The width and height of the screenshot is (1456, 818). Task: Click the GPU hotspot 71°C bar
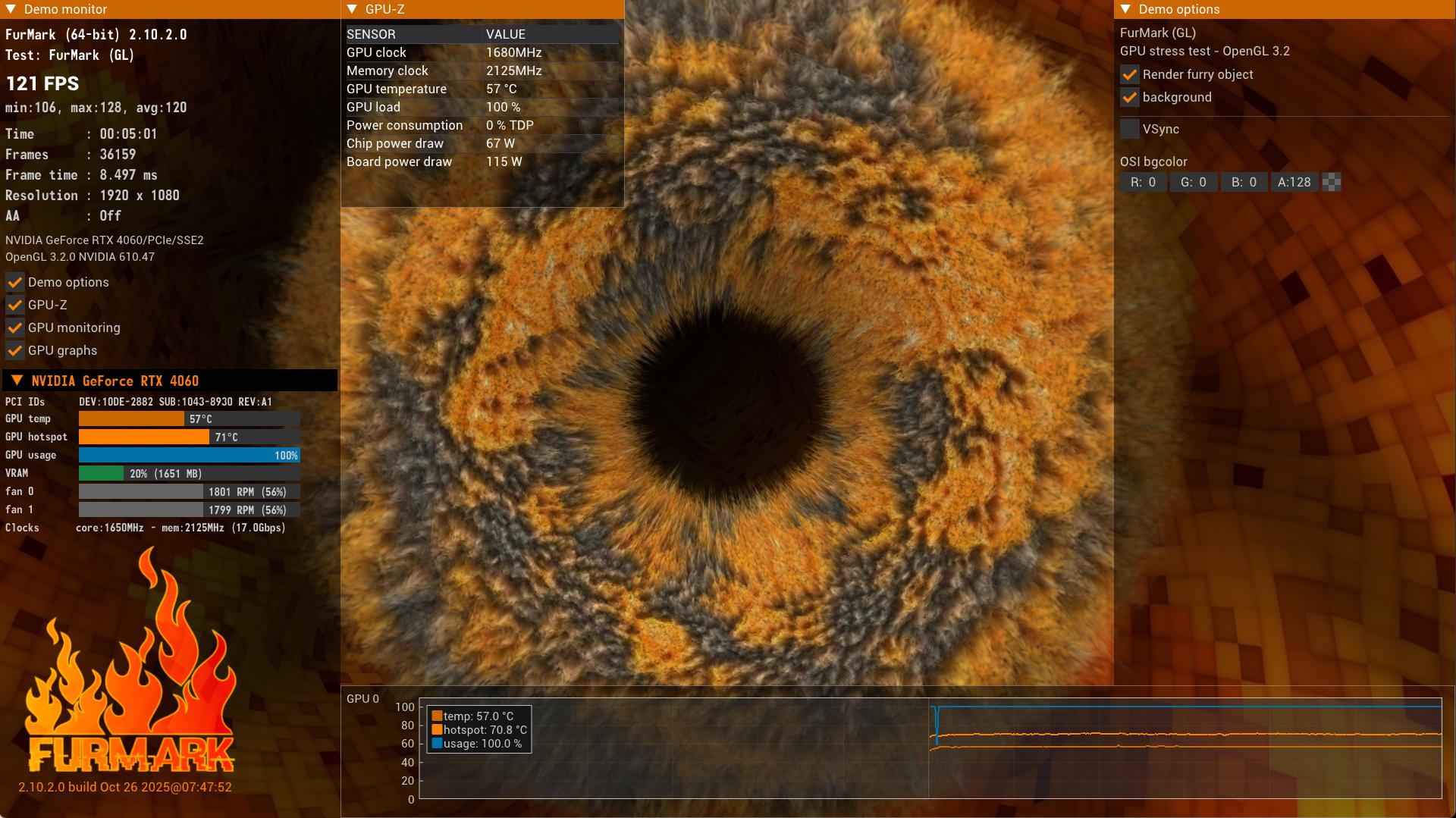pyautogui.click(x=190, y=437)
